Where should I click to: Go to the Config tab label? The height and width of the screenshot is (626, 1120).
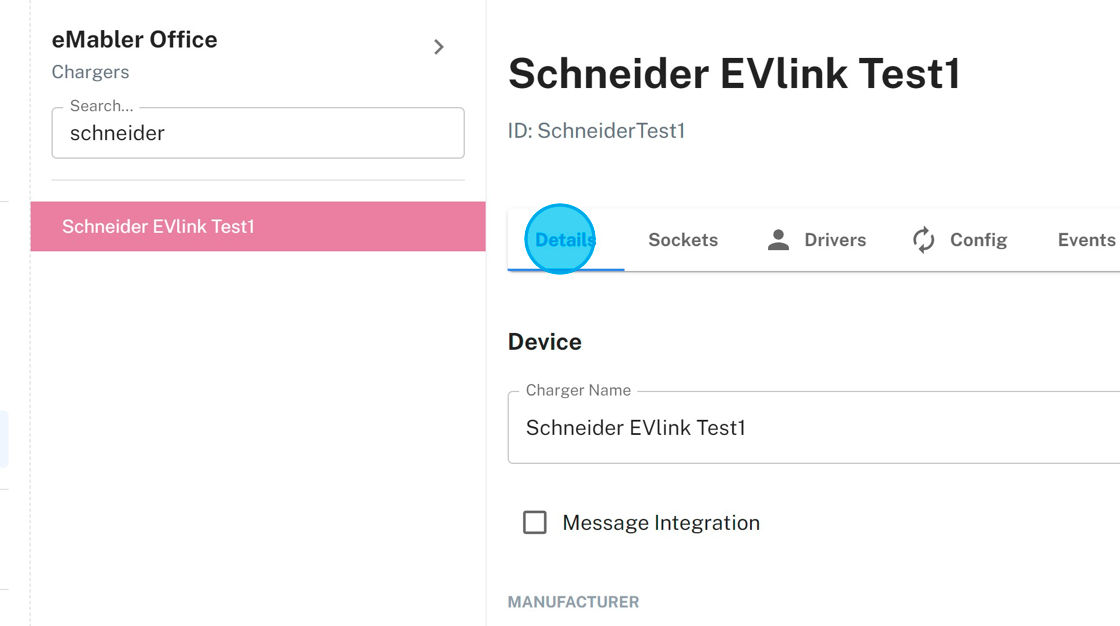coord(978,240)
